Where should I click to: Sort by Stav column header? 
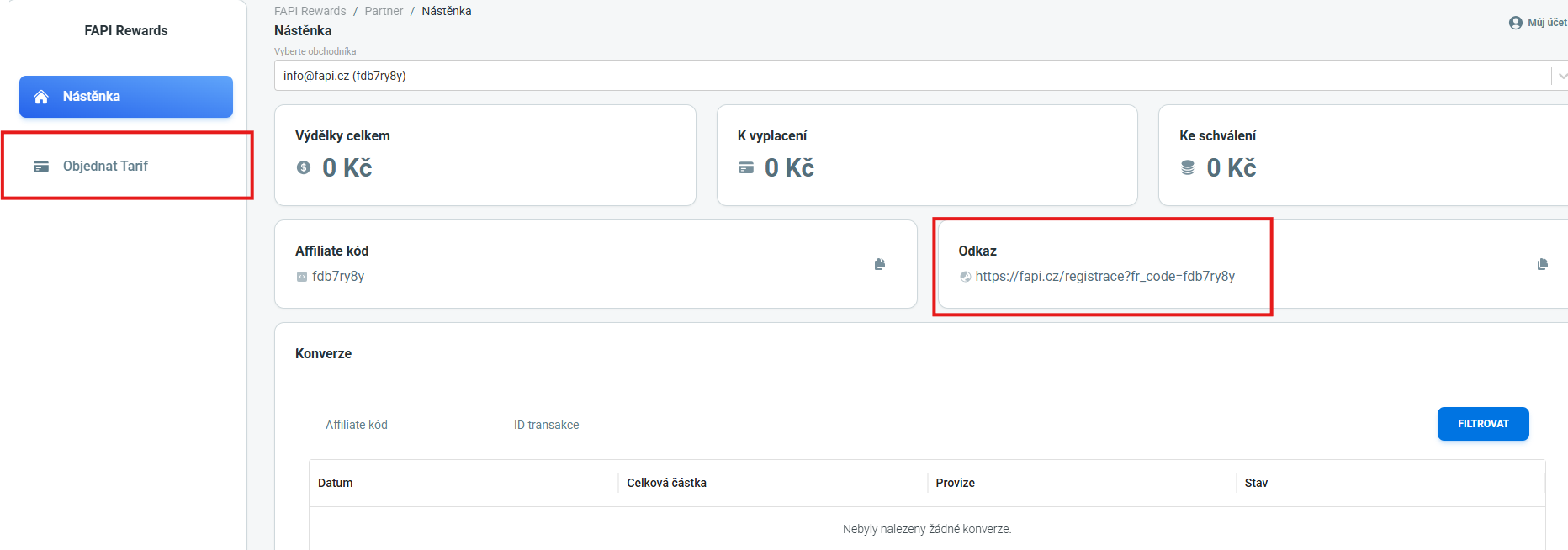[x=1256, y=483]
